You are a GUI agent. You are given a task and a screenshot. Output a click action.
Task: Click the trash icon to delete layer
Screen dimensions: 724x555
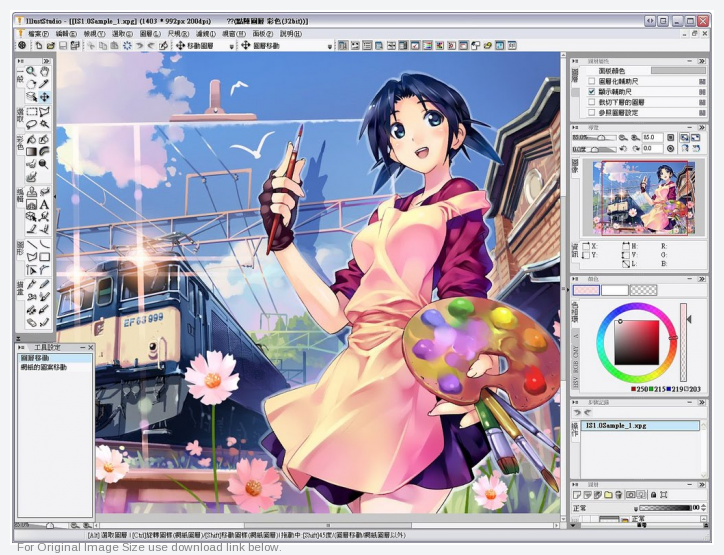tap(619, 495)
